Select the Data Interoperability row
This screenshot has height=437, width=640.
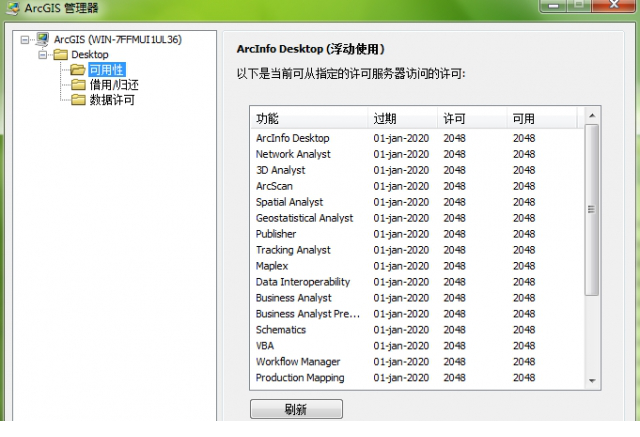coord(417,282)
